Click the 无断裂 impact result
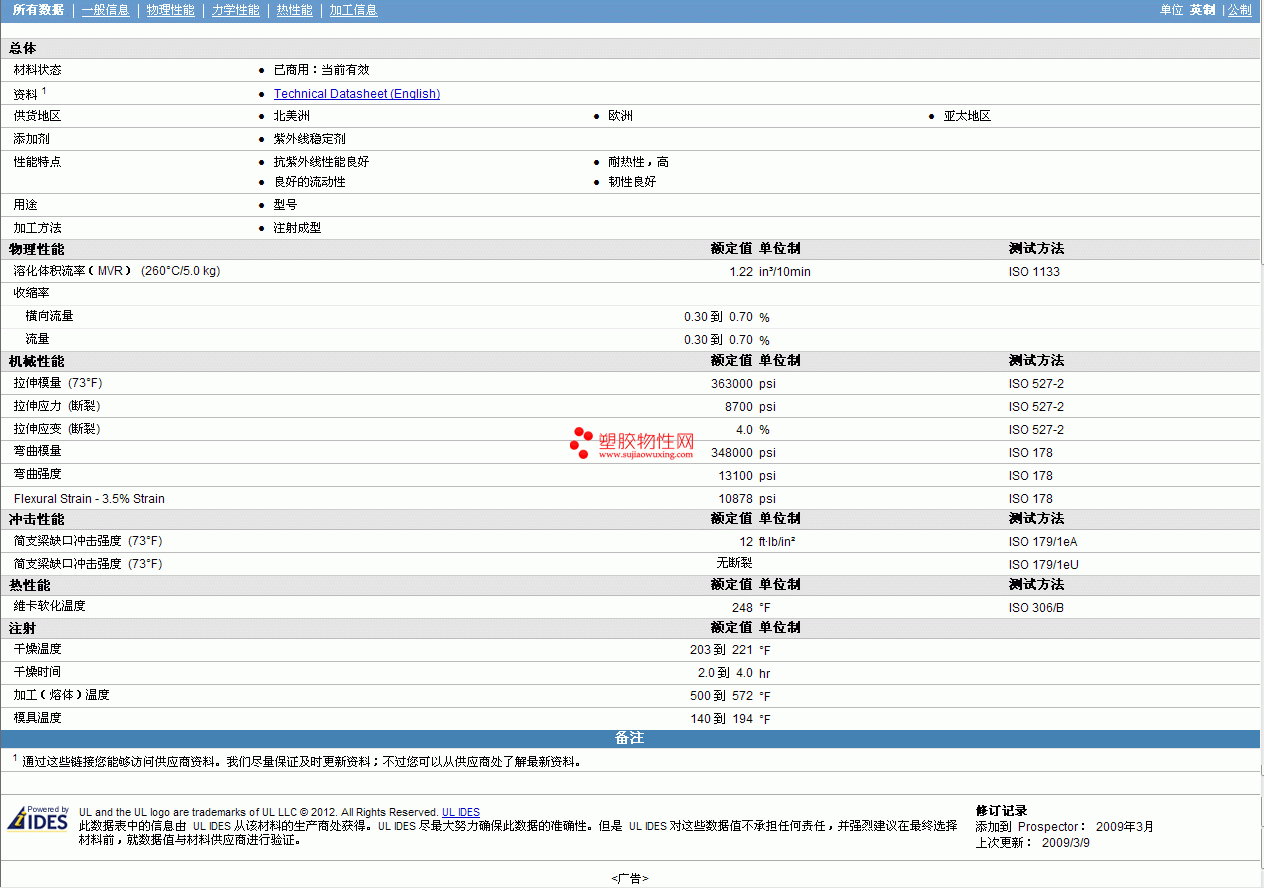The width and height of the screenshot is (1264, 888). click(734, 563)
